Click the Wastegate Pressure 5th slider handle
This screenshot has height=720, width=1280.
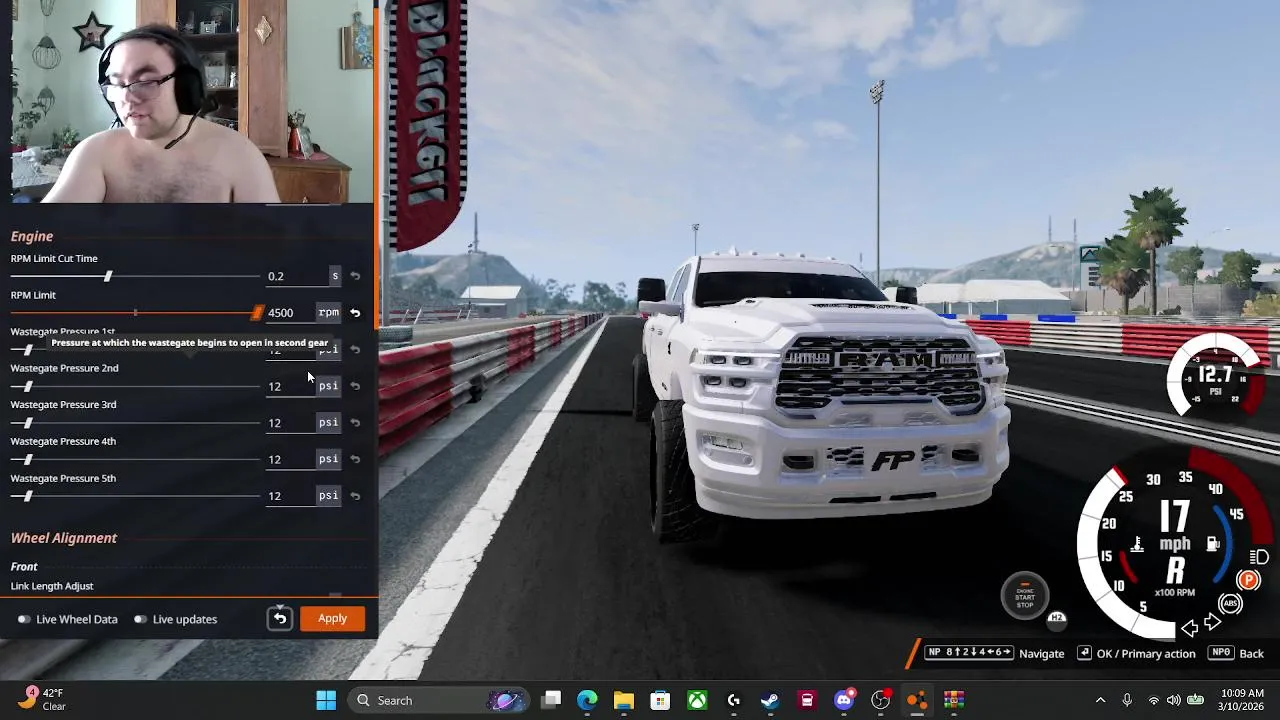click(27, 496)
